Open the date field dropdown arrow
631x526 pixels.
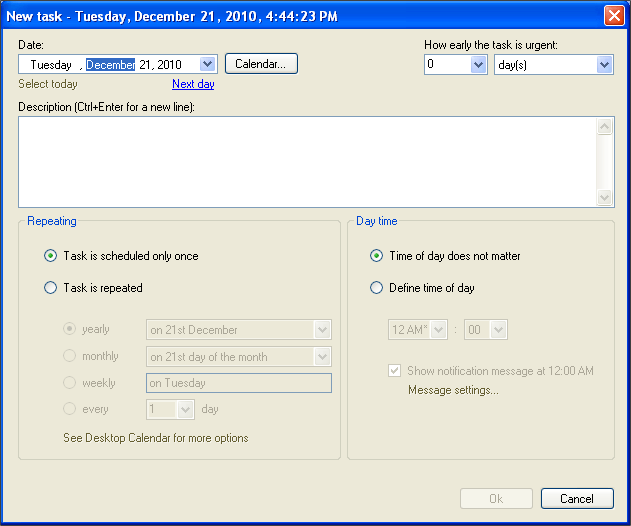207,64
